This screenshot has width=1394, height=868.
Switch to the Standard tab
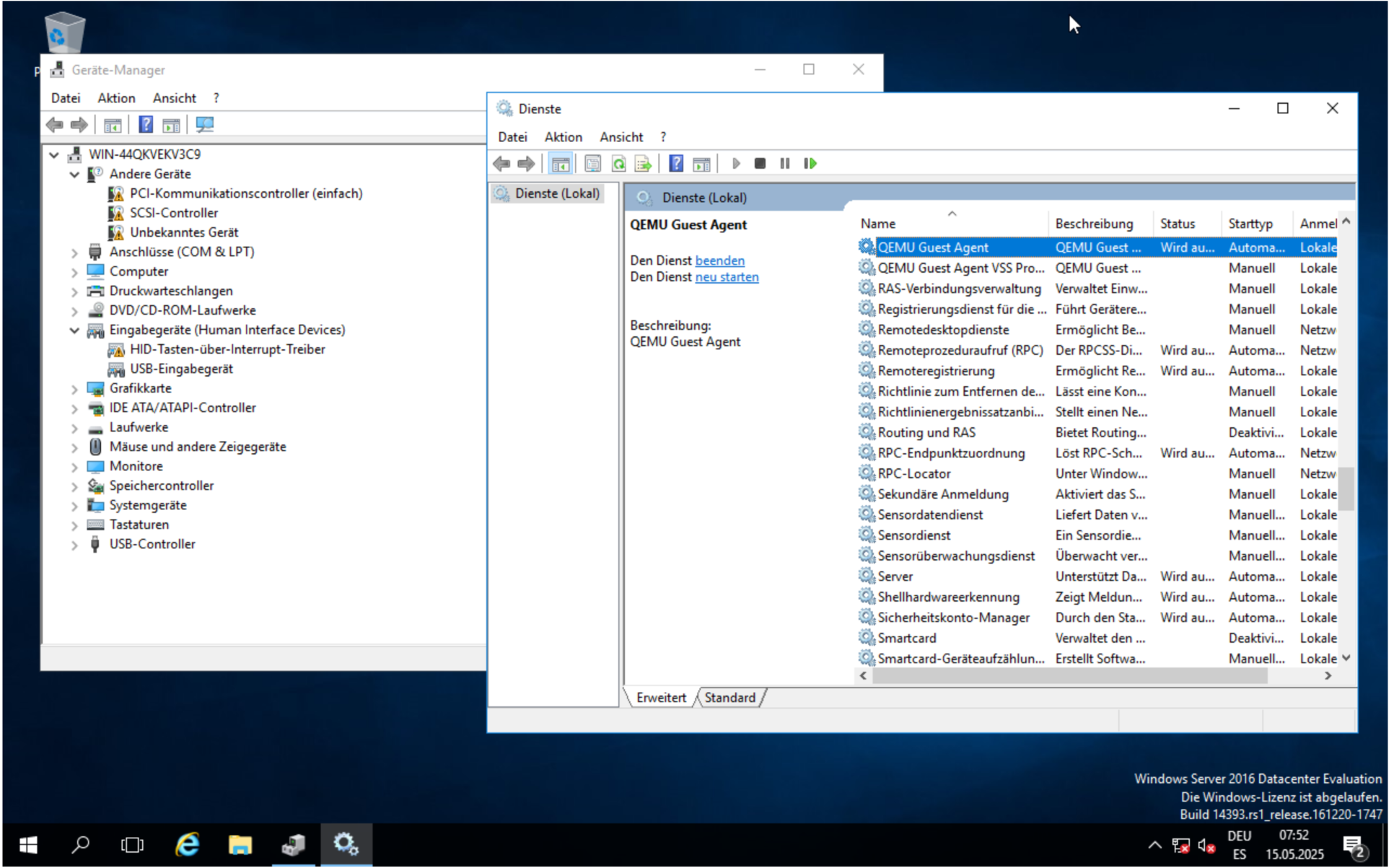tap(731, 698)
